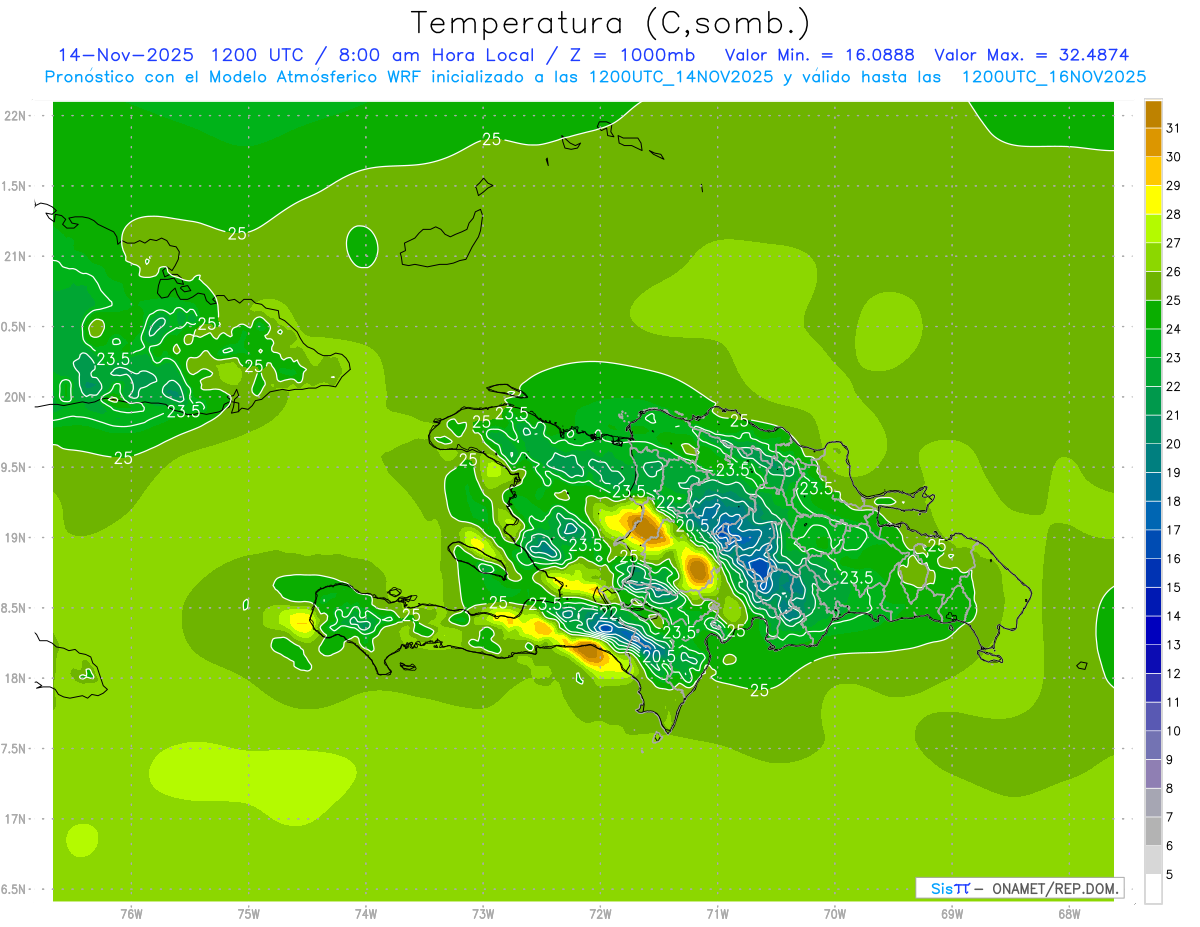Click the 71W longitude axis label
The width and height of the screenshot is (1200, 927).
[717, 914]
